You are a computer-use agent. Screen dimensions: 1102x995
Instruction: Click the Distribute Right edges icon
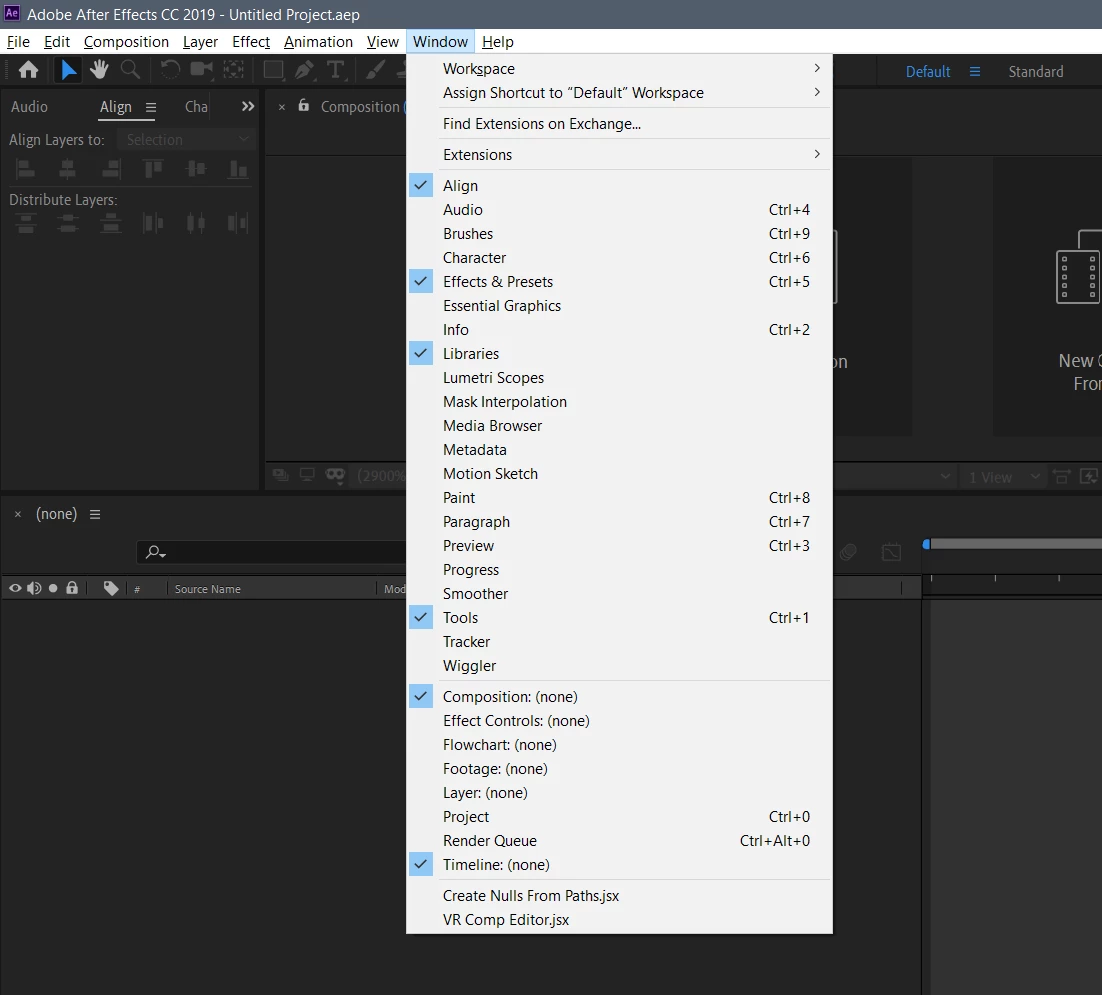(238, 223)
